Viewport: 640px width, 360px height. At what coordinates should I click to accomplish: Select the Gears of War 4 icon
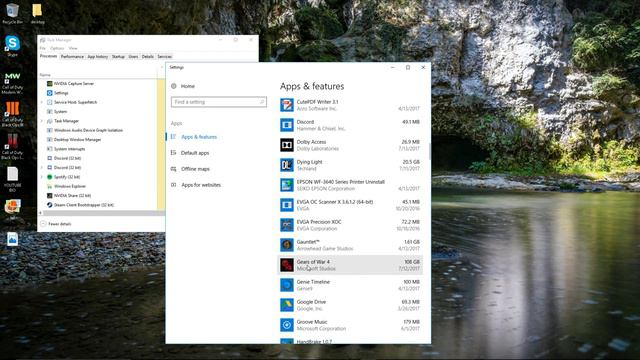click(287, 265)
